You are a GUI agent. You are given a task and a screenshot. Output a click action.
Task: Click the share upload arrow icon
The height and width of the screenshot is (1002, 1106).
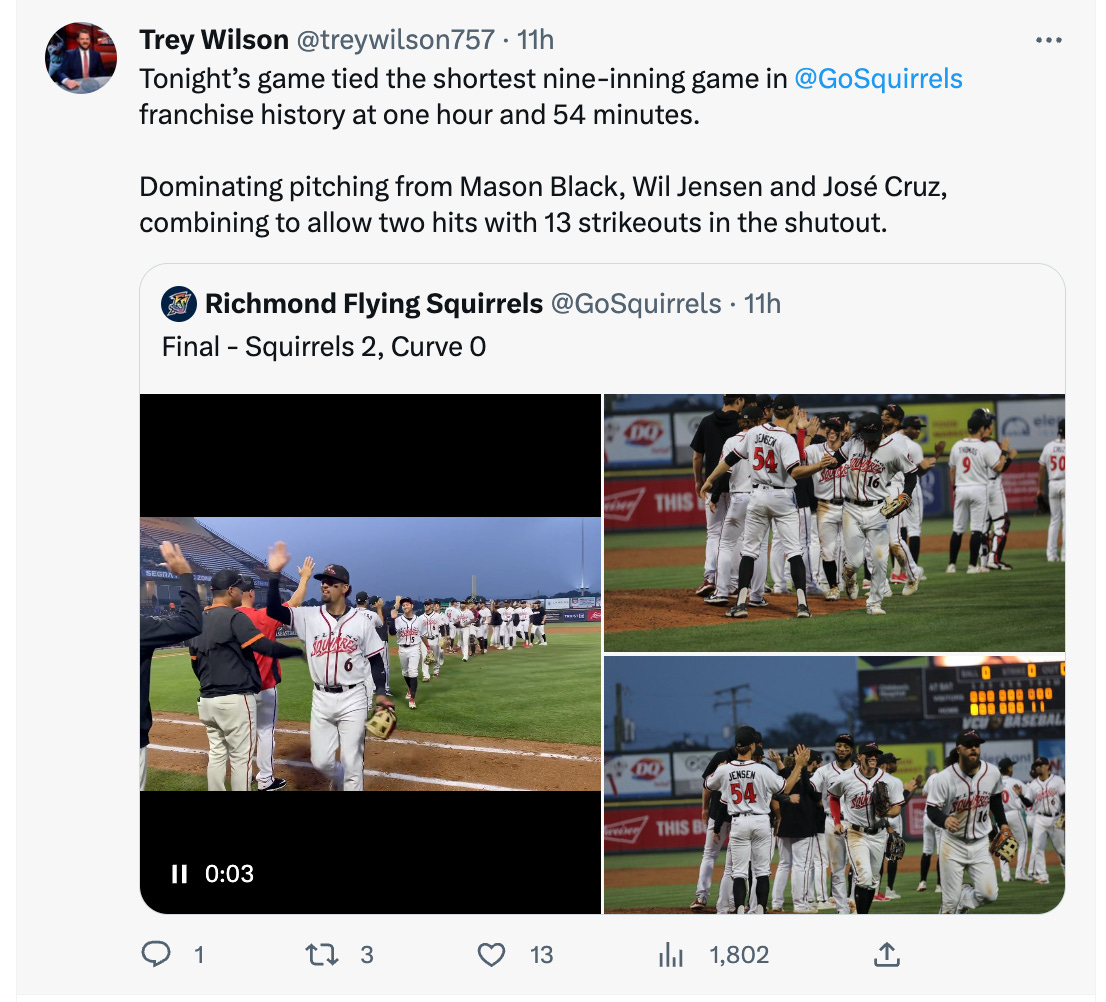(887, 955)
